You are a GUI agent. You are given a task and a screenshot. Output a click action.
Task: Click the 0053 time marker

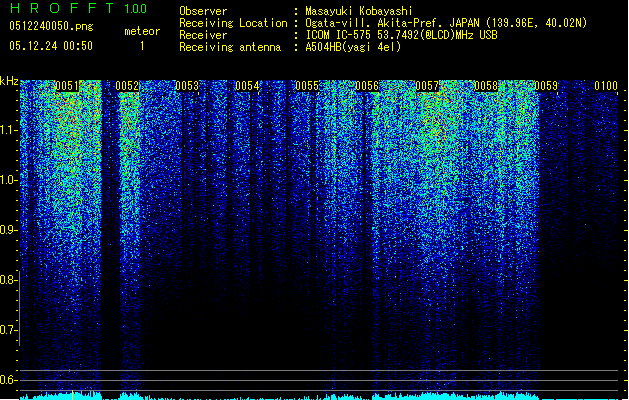(x=187, y=86)
